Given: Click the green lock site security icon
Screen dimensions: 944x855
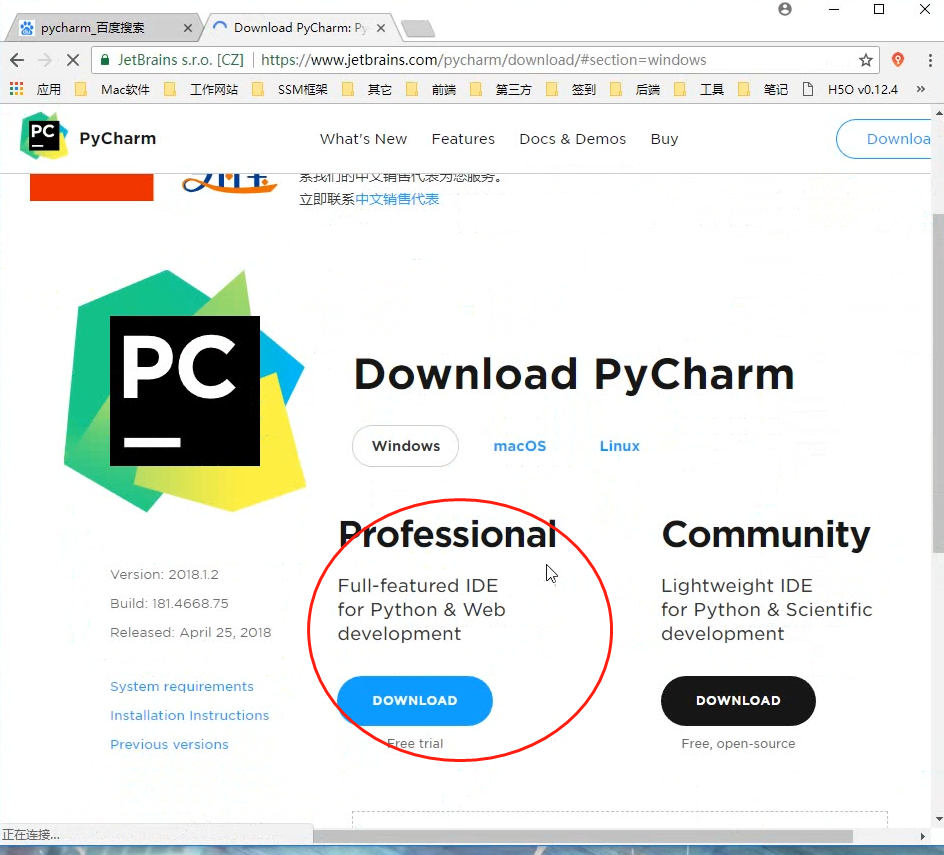Looking at the screenshot, I should pos(105,60).
